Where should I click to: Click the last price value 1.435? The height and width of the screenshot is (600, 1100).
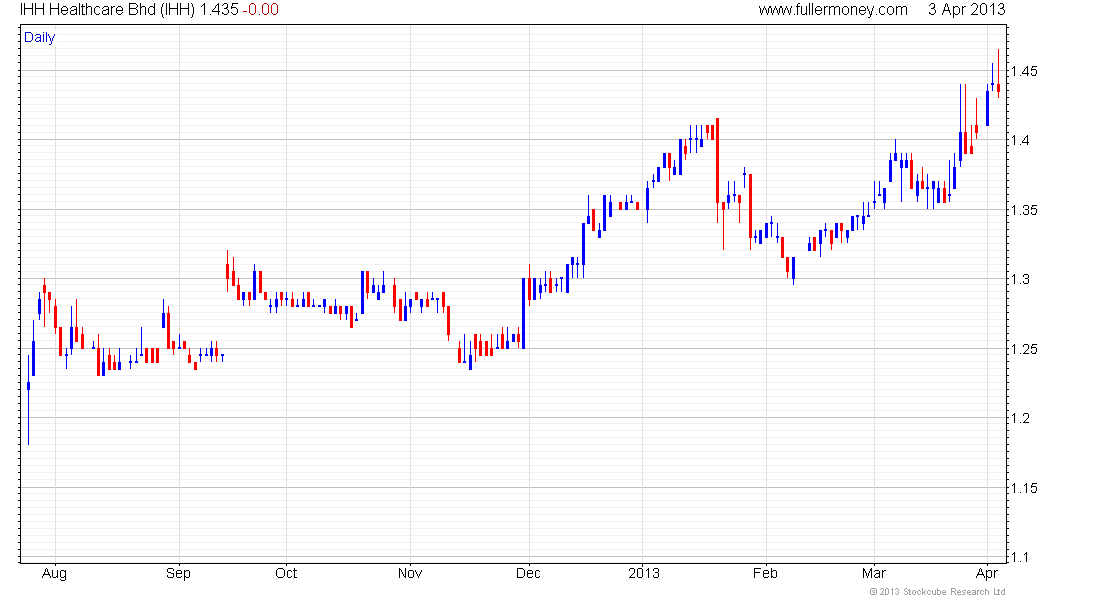pyautogui.click(x=220, y=10)
